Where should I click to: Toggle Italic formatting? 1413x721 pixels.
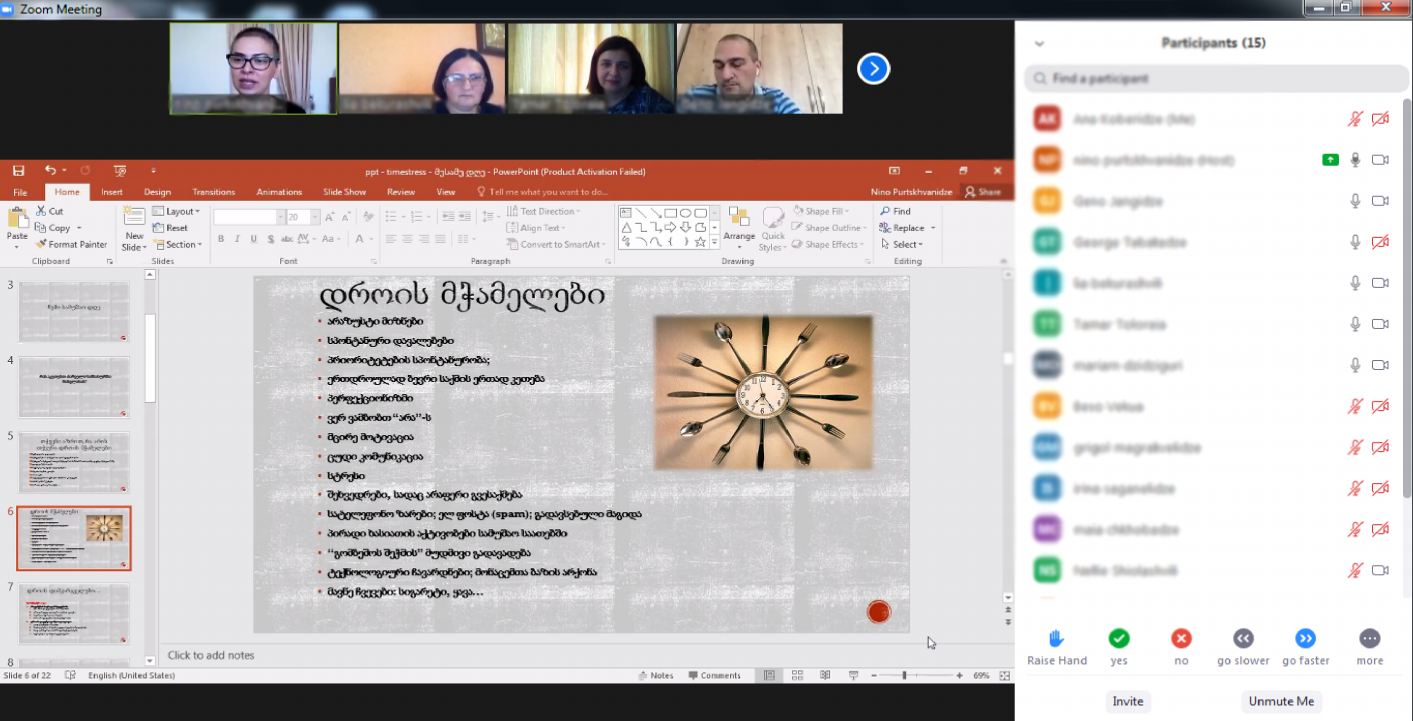click(238, 239)
